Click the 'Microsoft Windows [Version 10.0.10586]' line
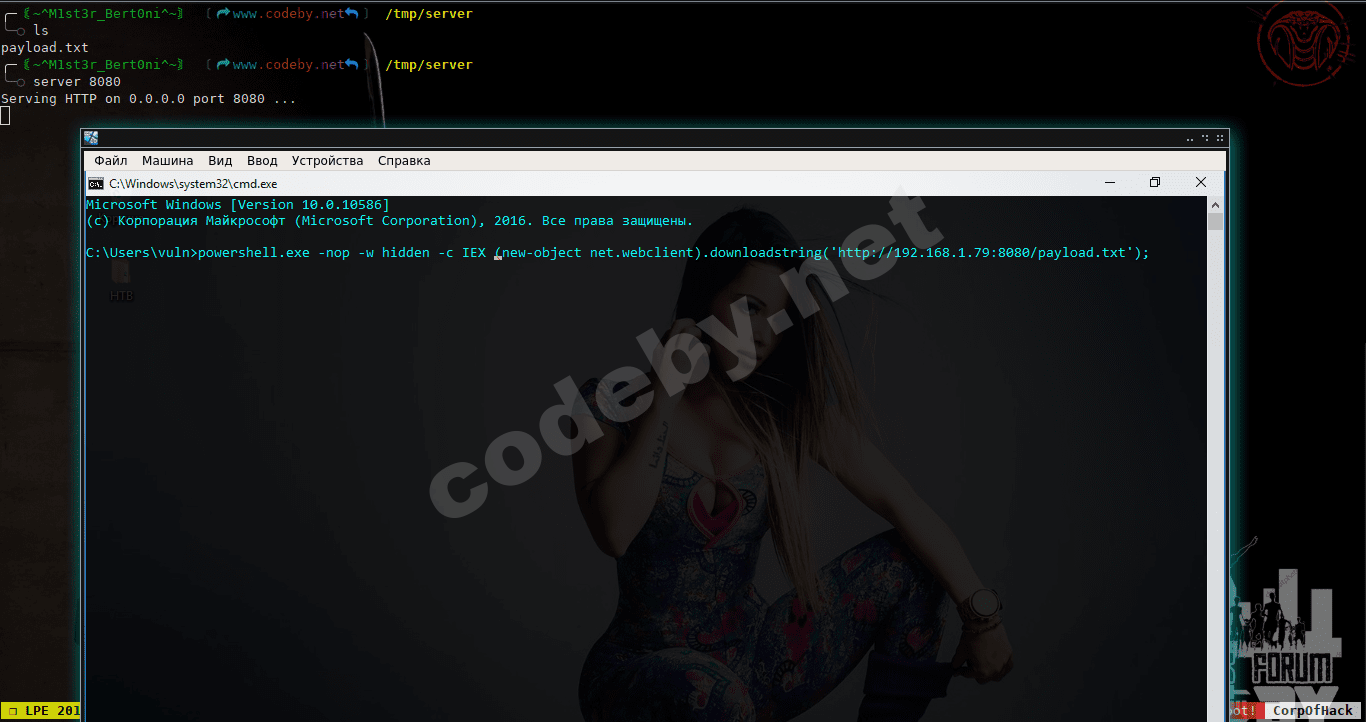 [238, 204]
